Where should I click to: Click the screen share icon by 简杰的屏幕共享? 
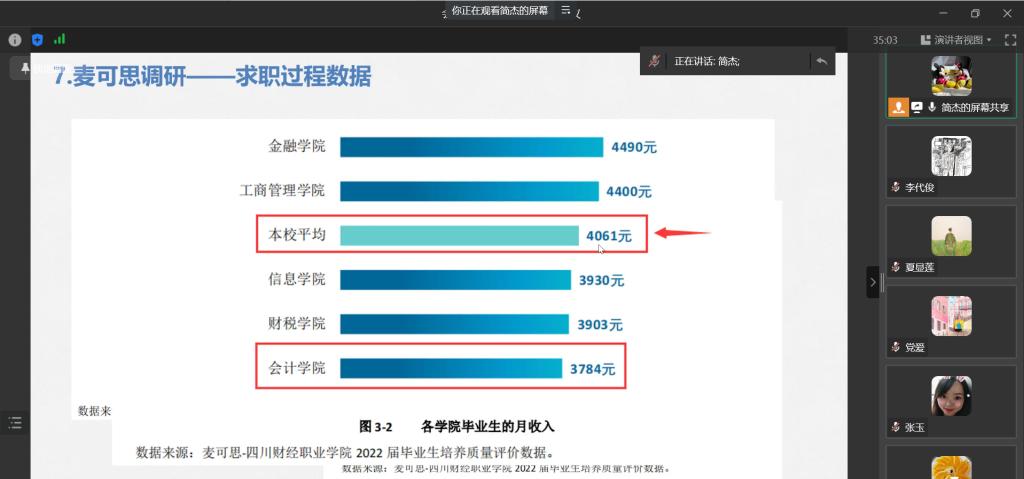point(917,107)
